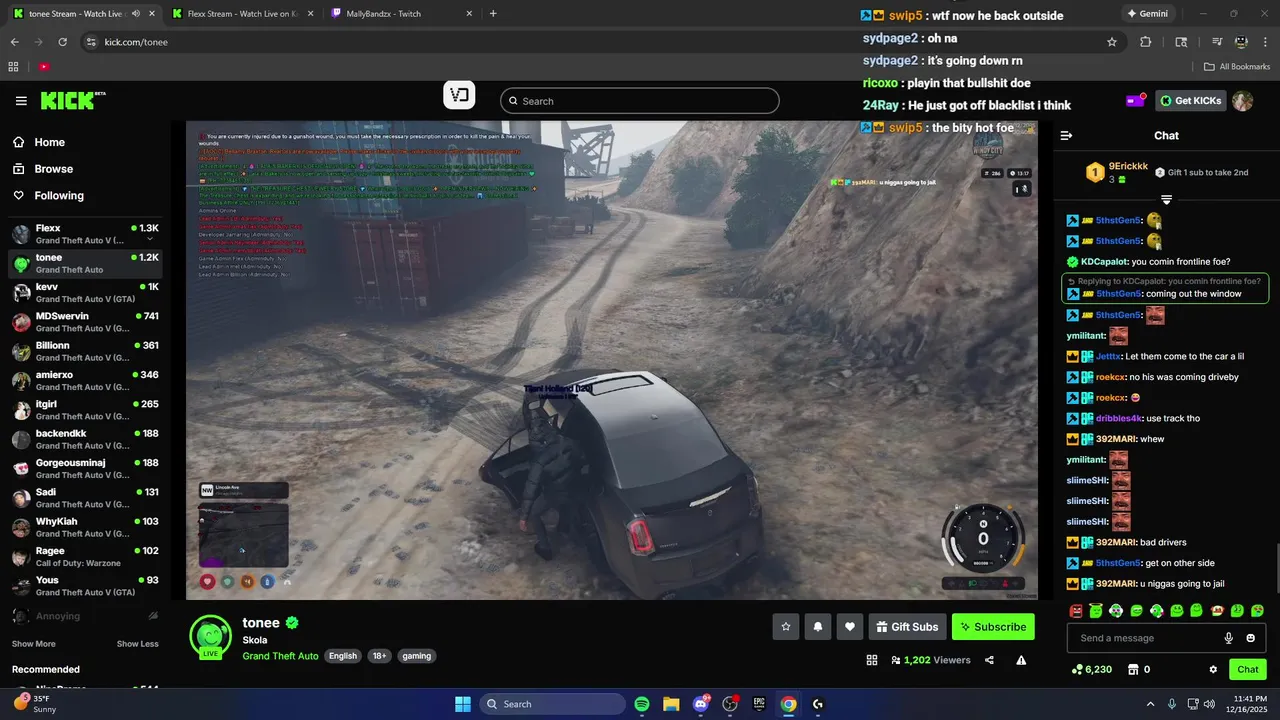This screenshot has width=1280, height=720.
Task: Open the Chrome extensions puzzle icon
Action: [x=1146, y=42]
